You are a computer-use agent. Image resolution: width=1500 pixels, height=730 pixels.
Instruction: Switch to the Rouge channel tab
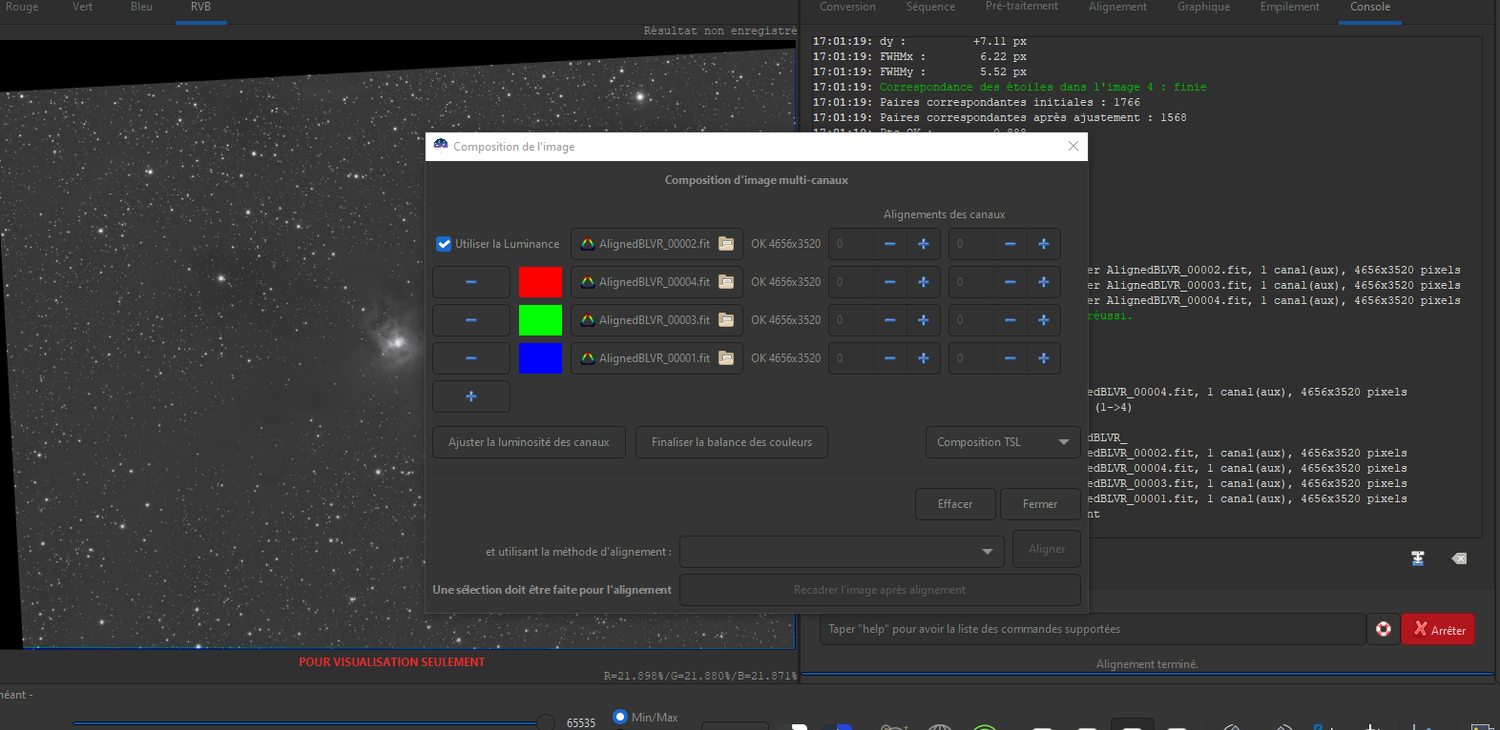coord(22,8)
